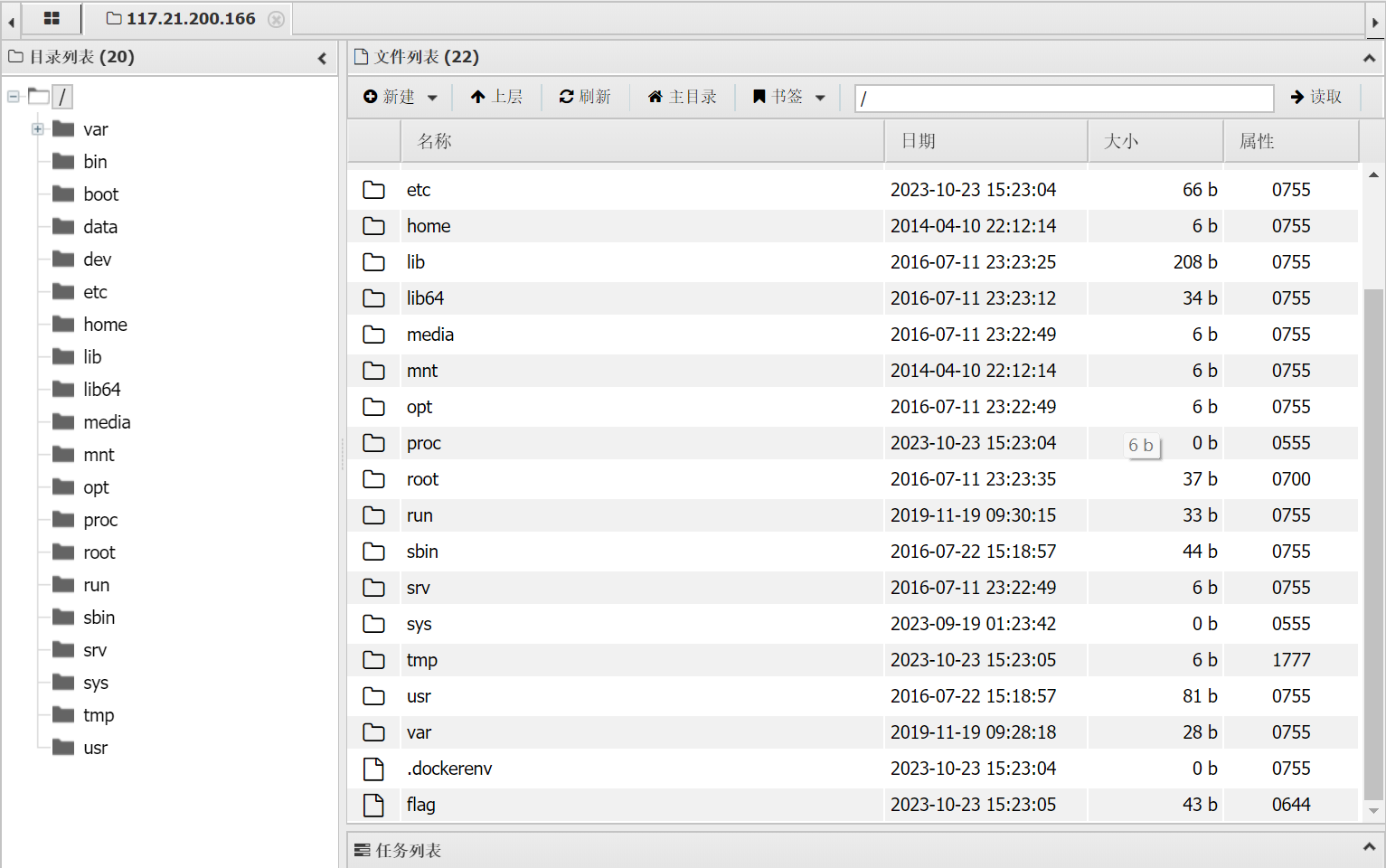Click folder icon of home row

pos(373,226)
